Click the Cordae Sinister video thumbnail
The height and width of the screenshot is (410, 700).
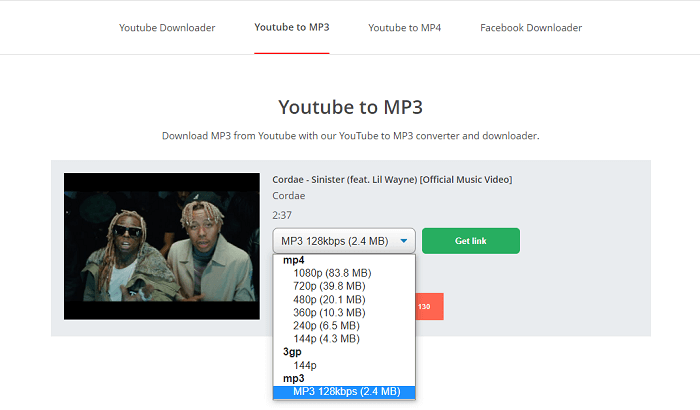point(161,246)
